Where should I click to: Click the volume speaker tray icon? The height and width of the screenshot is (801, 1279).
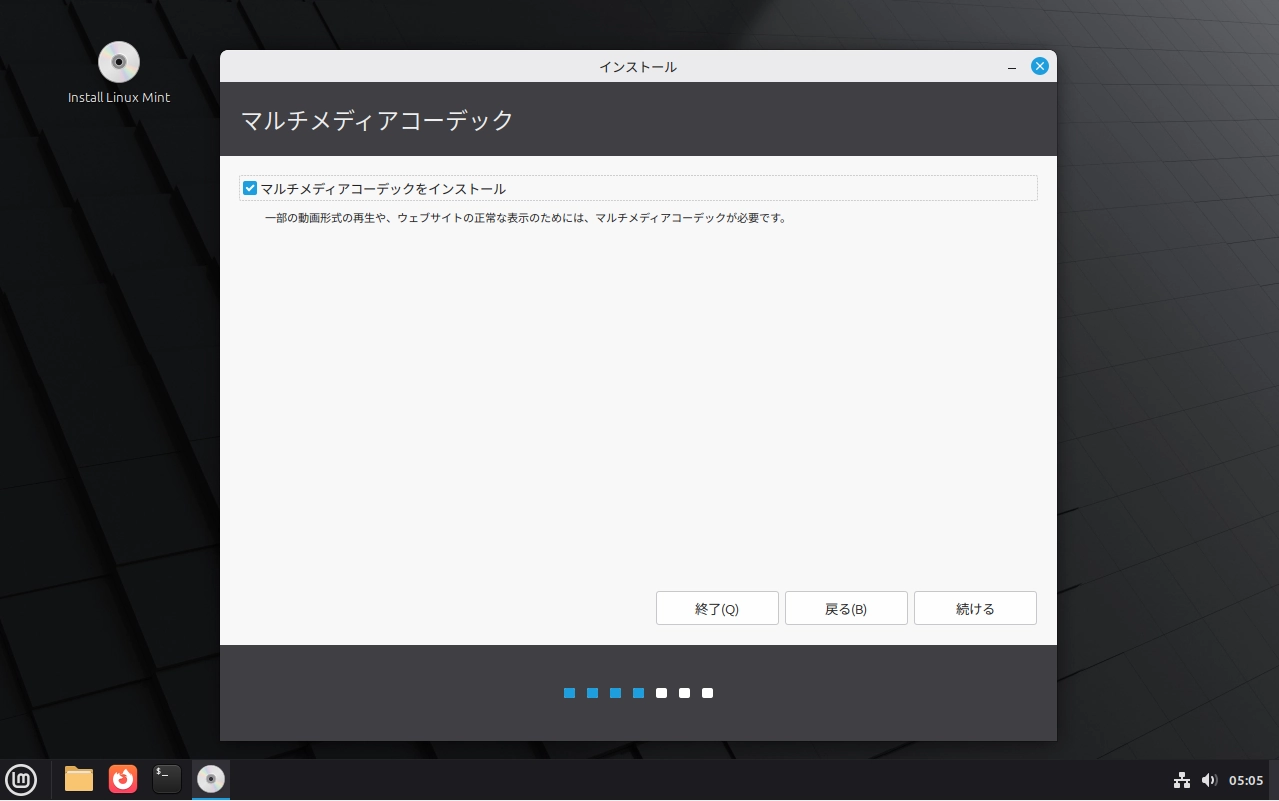tap(1209, 780)
